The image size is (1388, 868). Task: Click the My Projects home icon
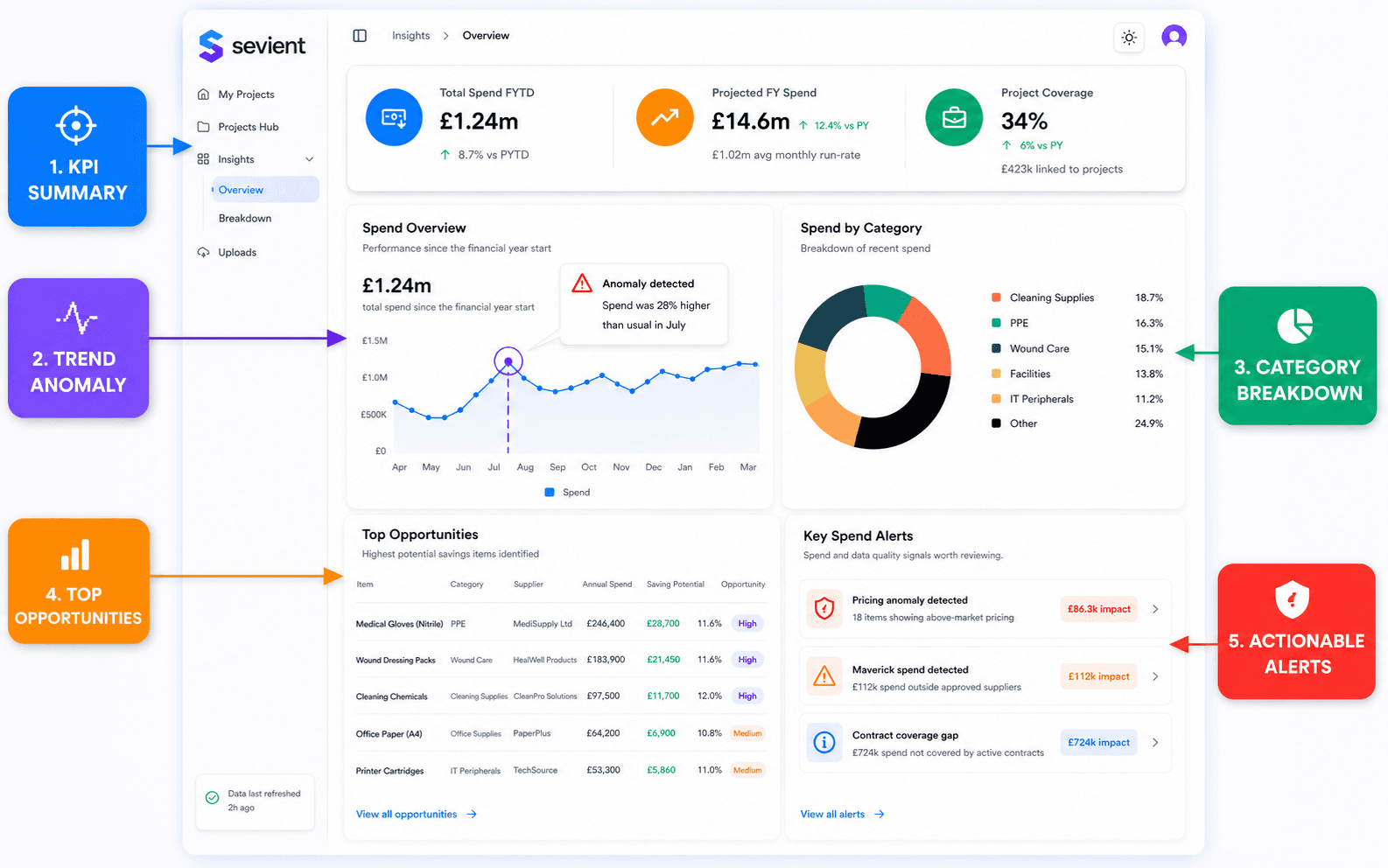(203, 94)
